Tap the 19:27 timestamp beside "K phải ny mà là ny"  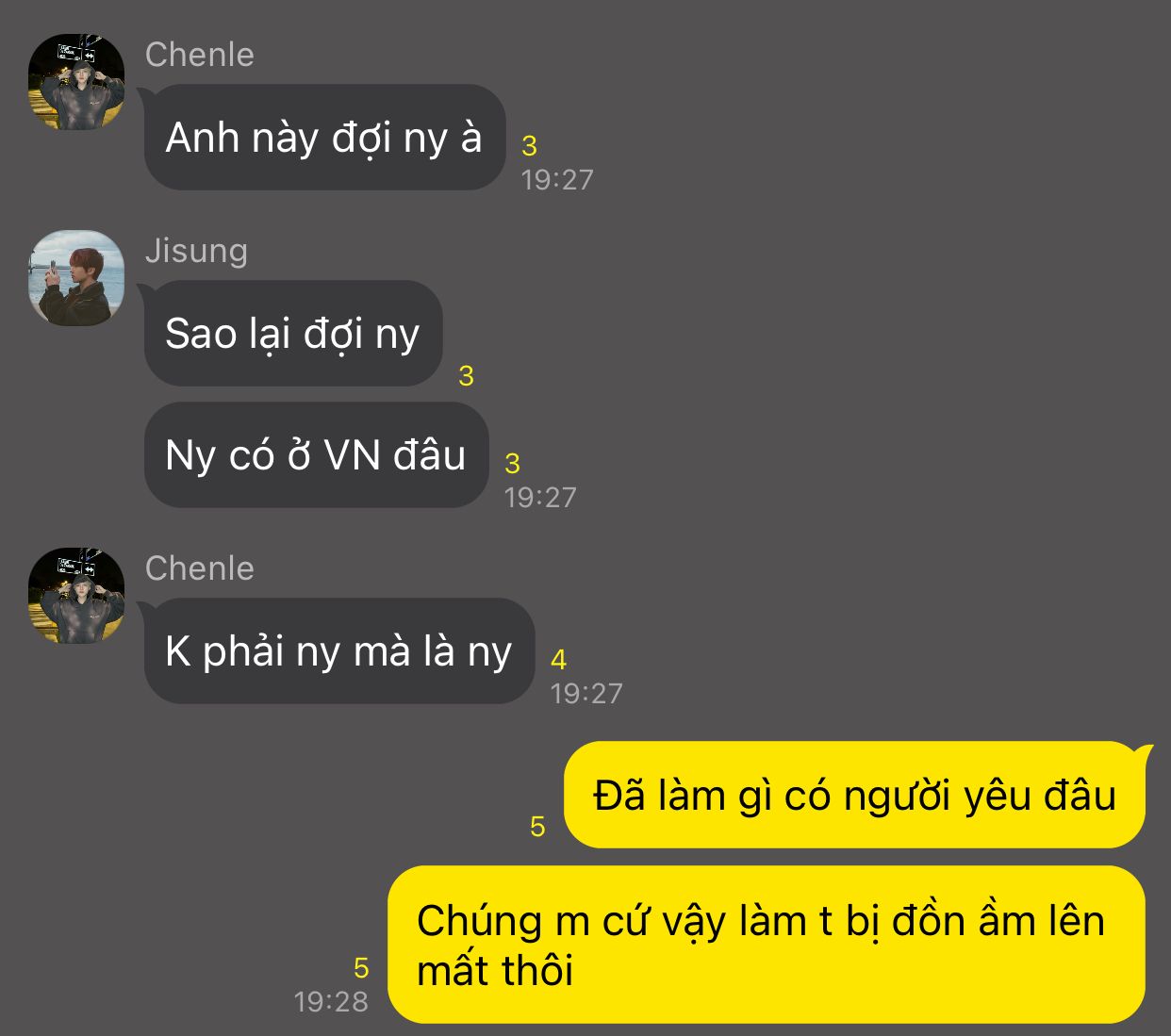pos(586,693)
